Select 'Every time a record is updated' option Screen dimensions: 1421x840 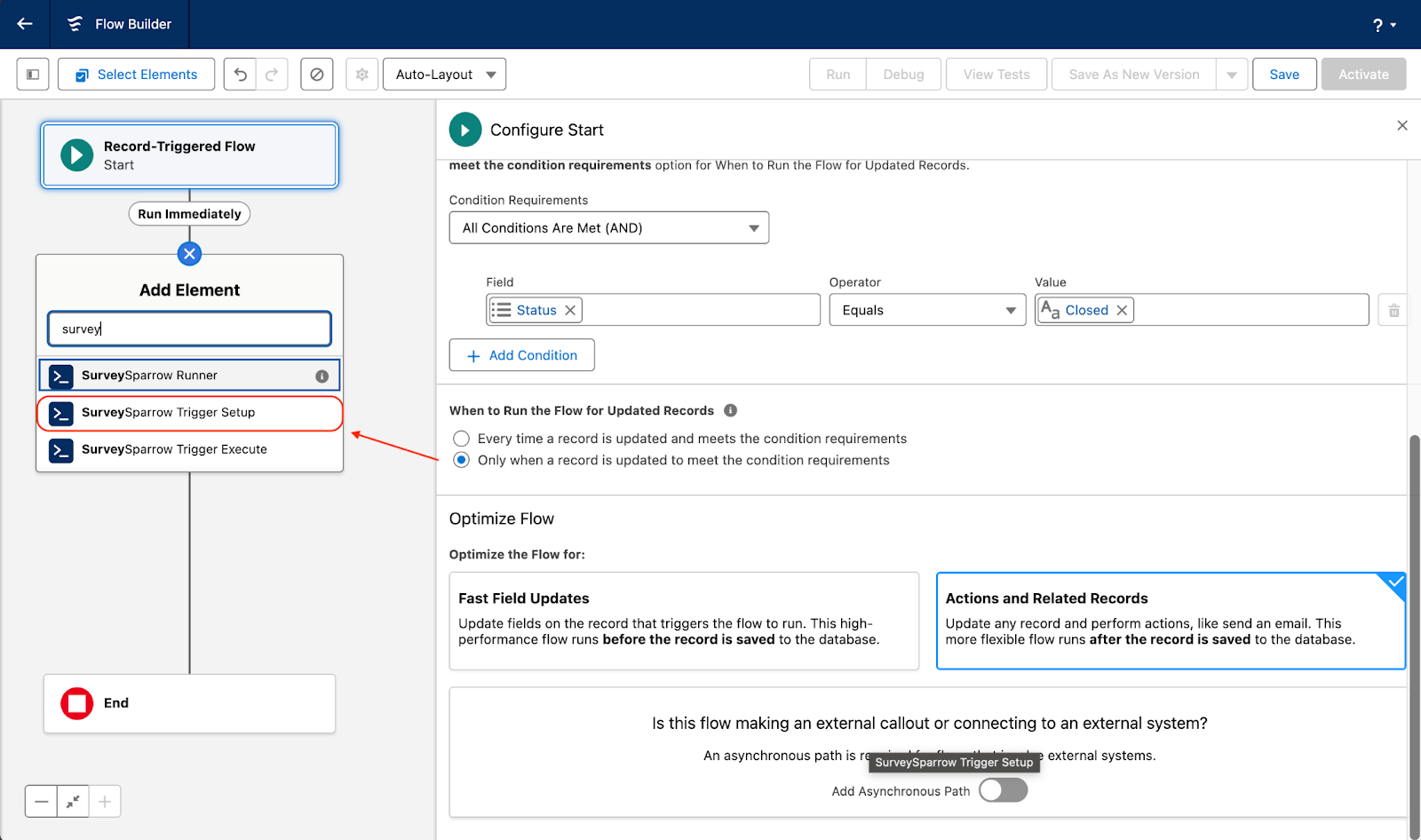click(x=462, y=439)
